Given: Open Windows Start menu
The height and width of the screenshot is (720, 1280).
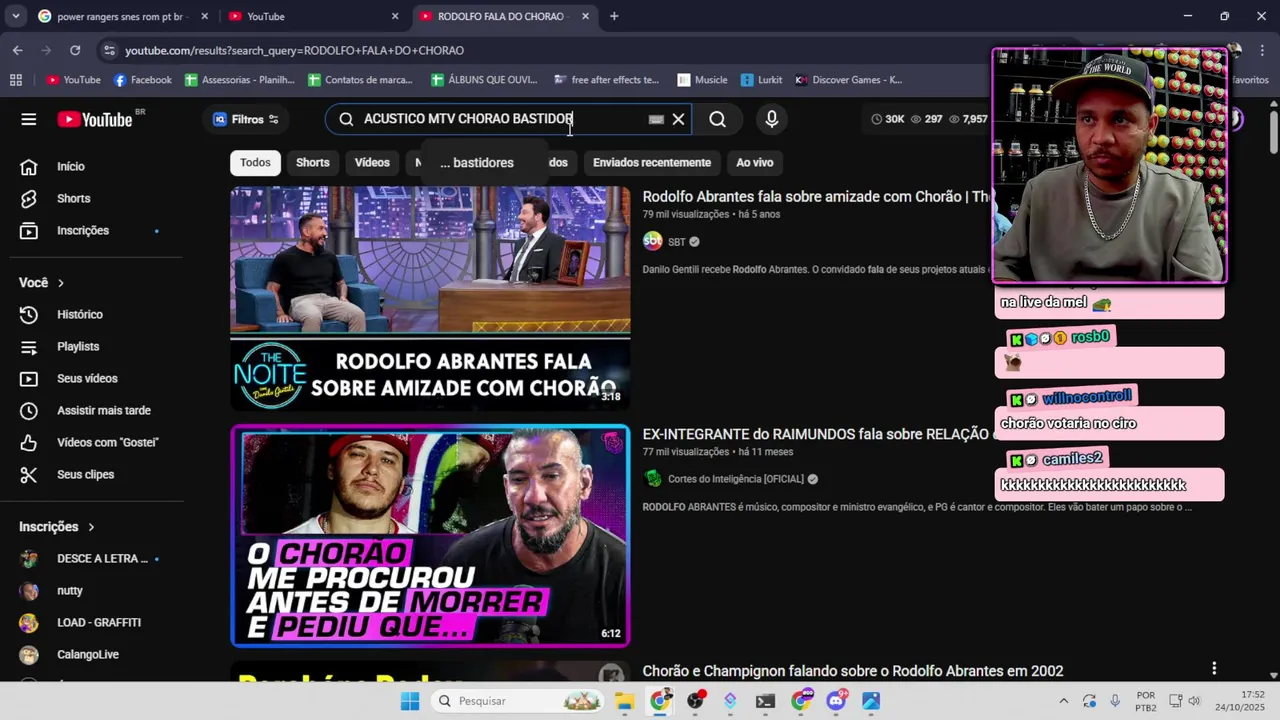Looking at the screenshot, I should pyautogui.click(x=410, y=701).
